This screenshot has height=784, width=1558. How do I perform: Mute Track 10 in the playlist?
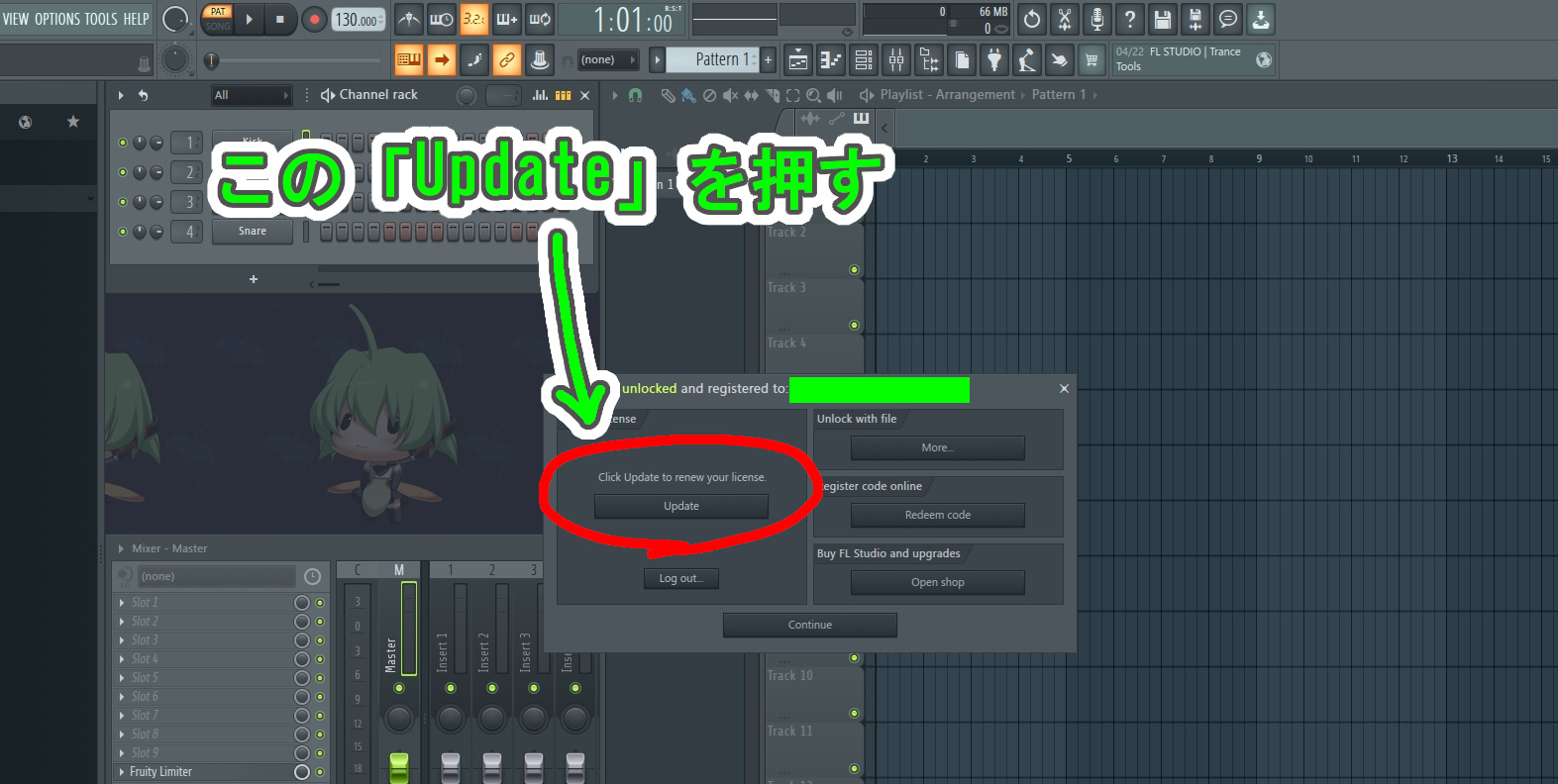[x=854, y=713]
